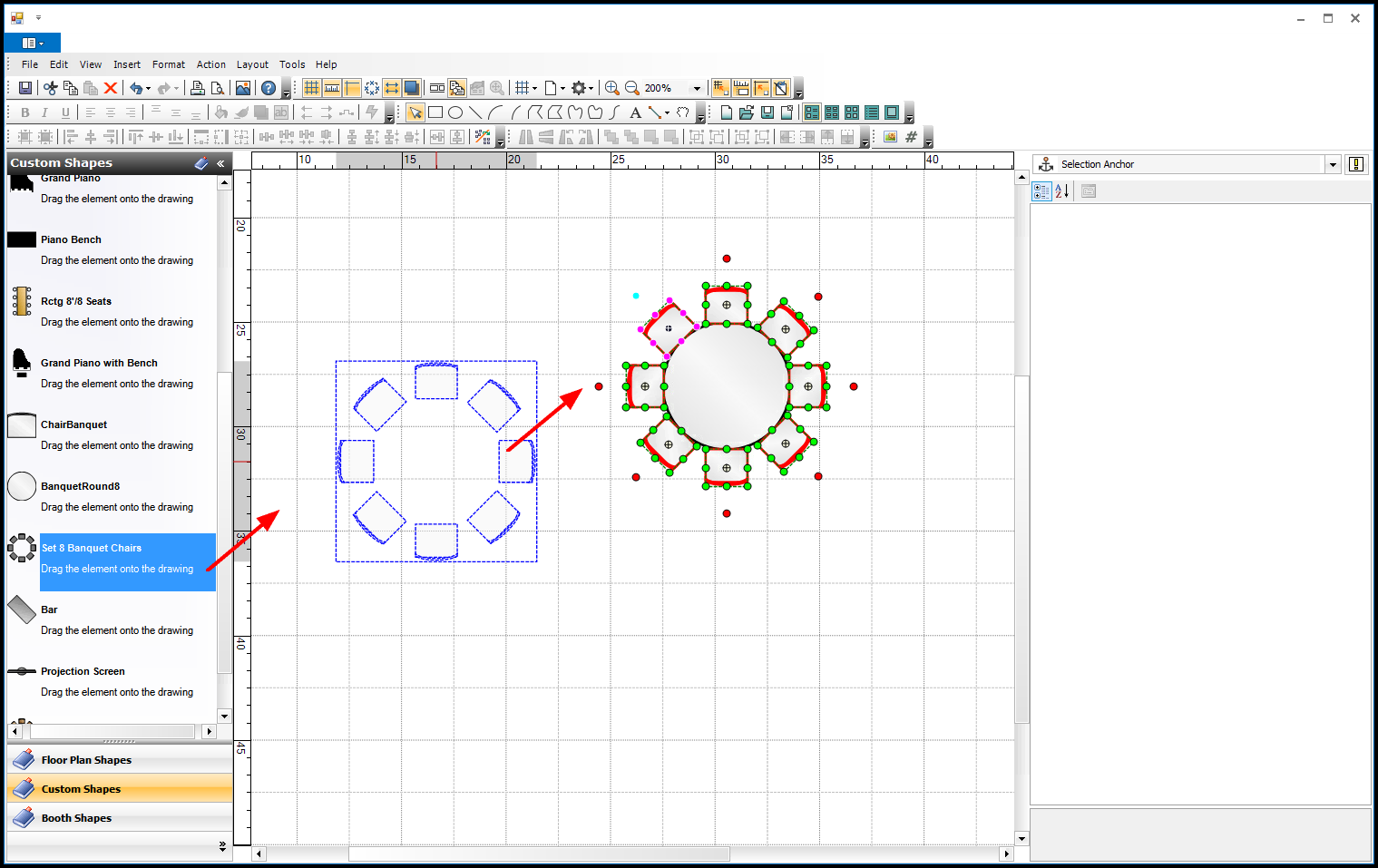Open the page options dropdown arrow
This screenshot has height=868, width=1378.
pyautogui.click(x=562, y=88)
